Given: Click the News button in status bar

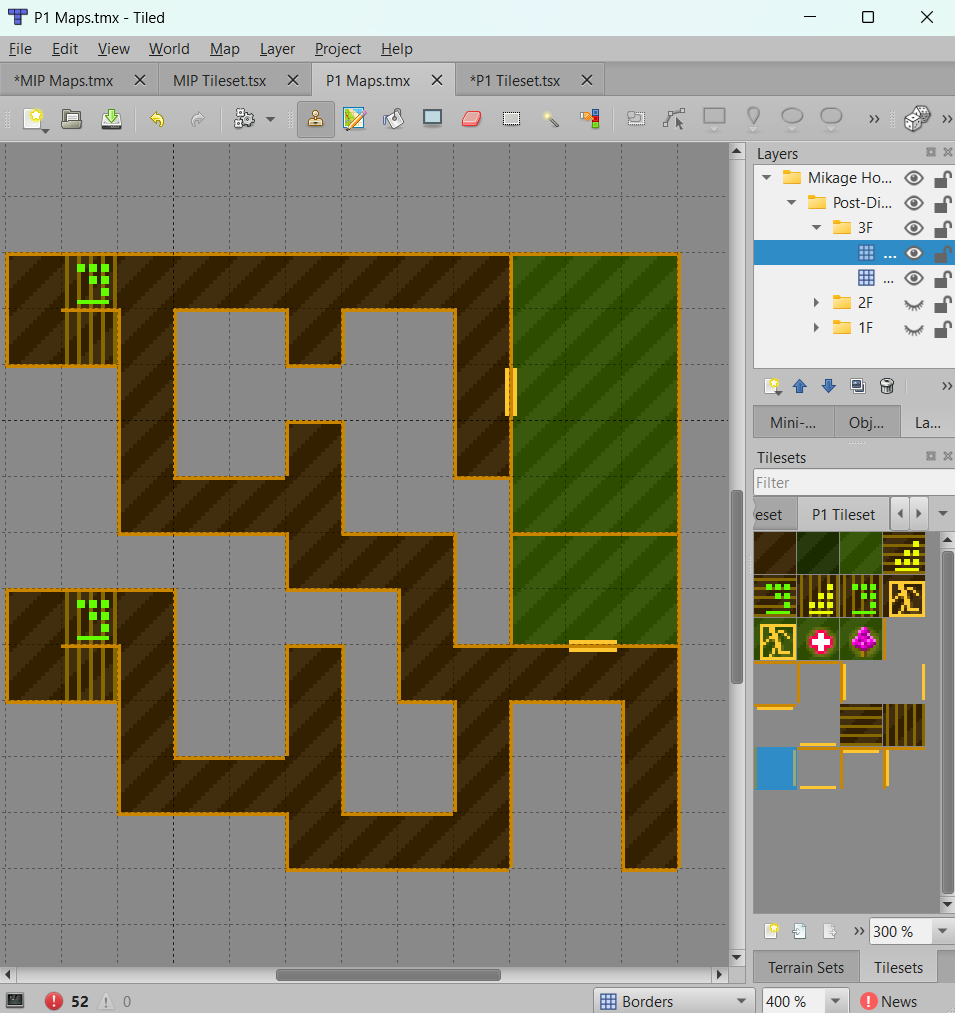Looking at the screenshot, I should pos(888,1001).
